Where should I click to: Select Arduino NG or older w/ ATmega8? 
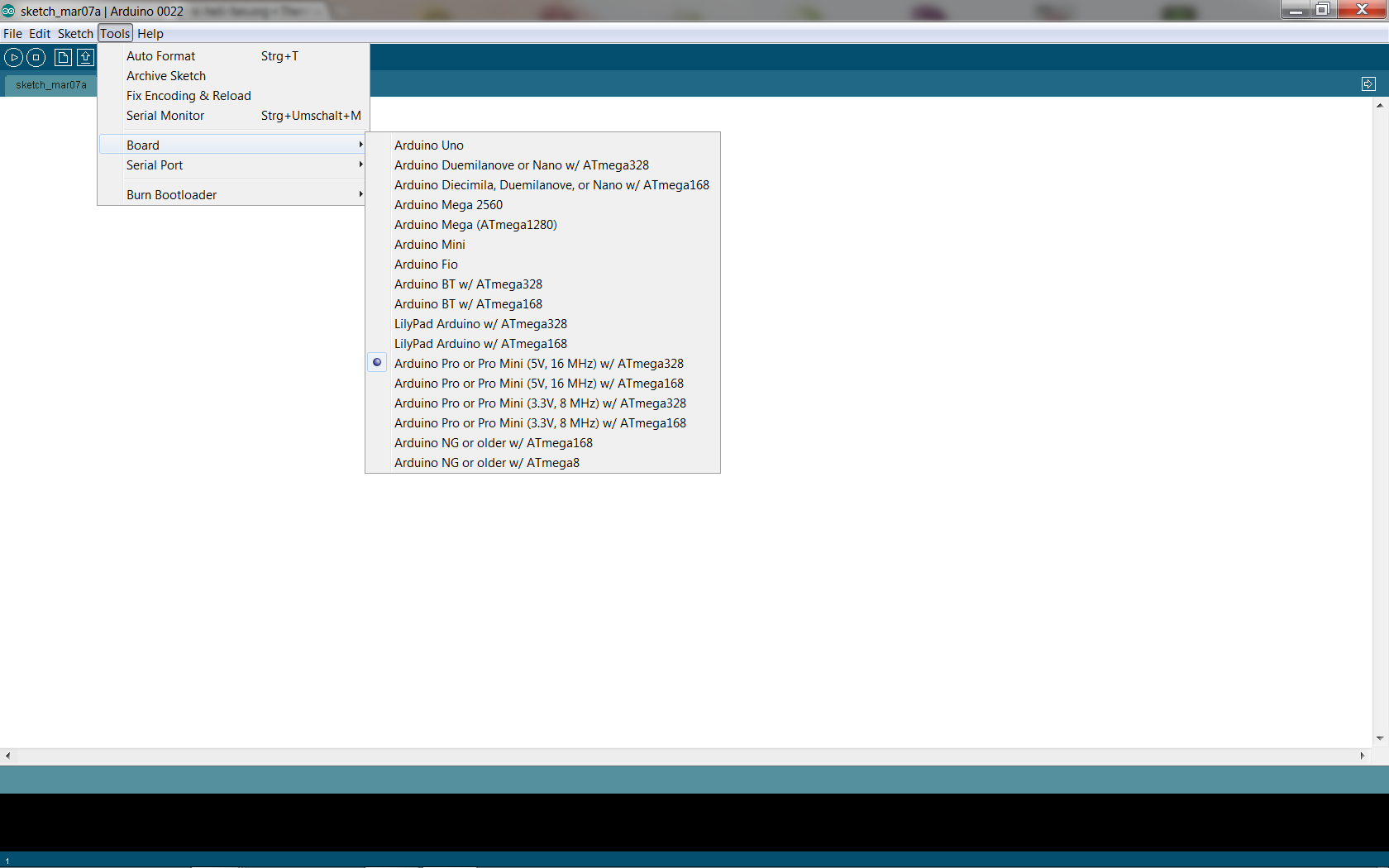coord(543,462)
